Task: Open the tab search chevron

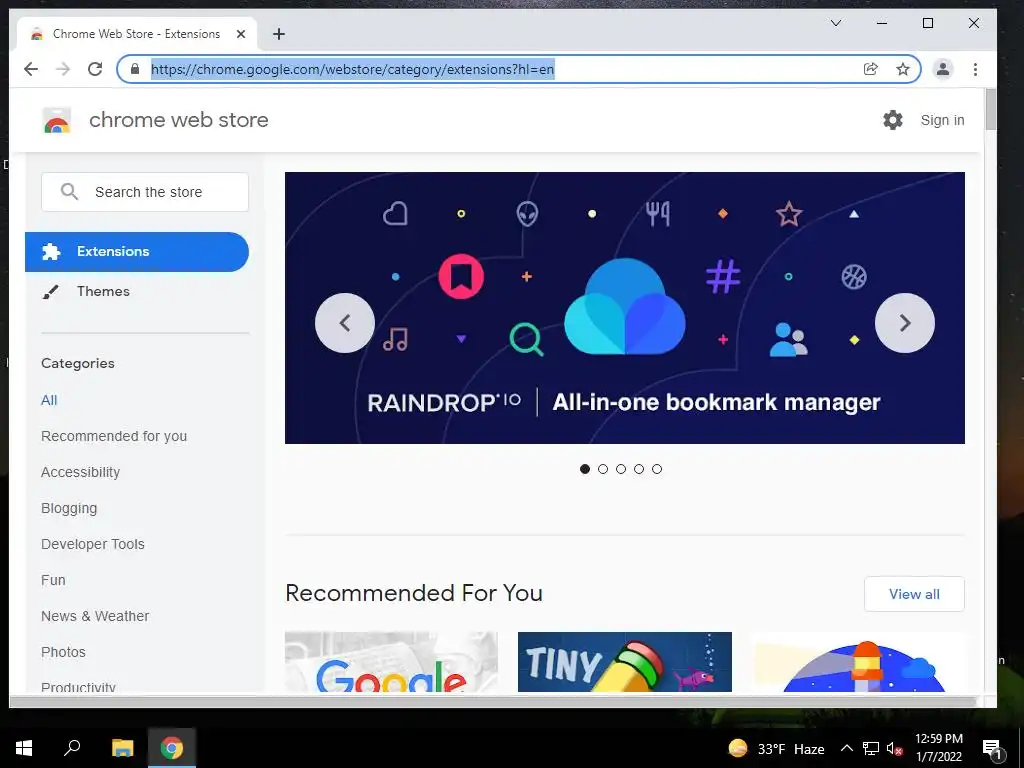Action: point(835,24)
